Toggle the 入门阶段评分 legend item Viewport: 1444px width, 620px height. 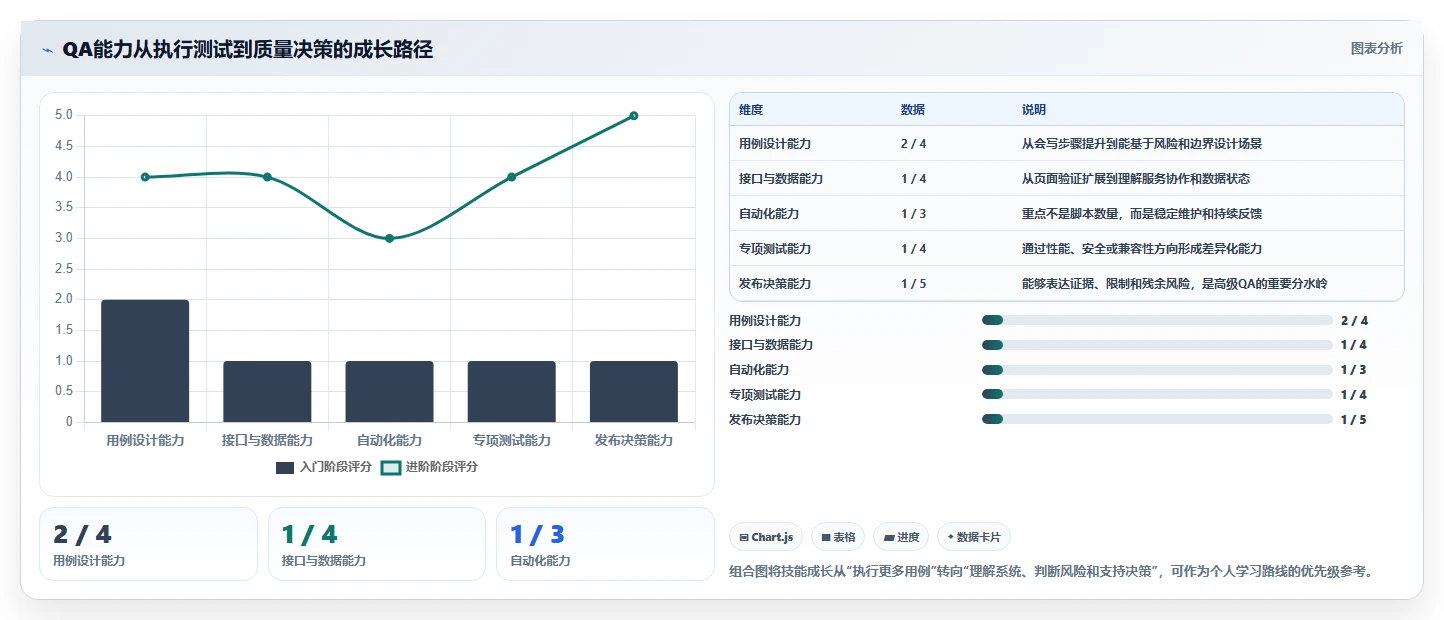point(323,467)
